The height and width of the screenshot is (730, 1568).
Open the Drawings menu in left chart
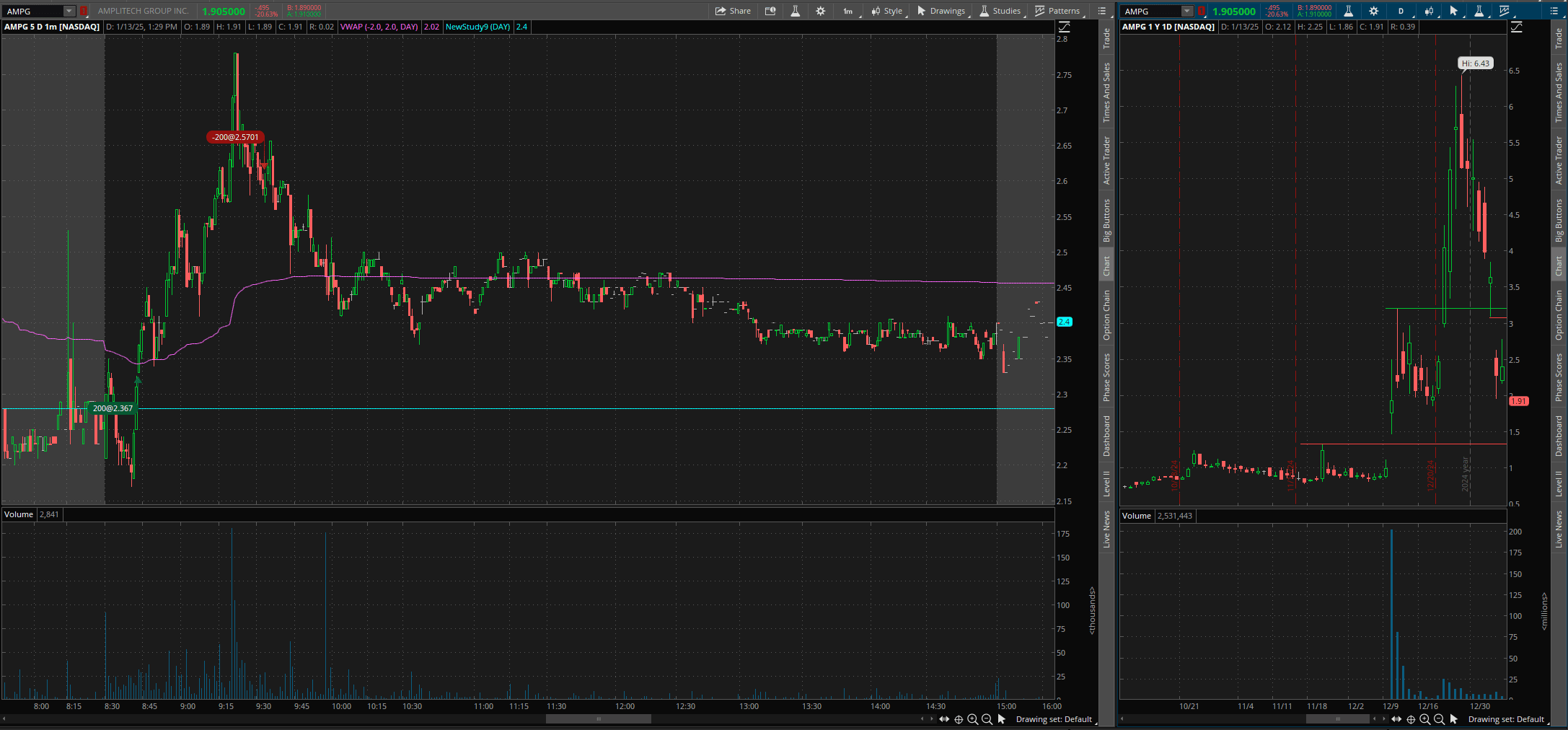(941, 11)
